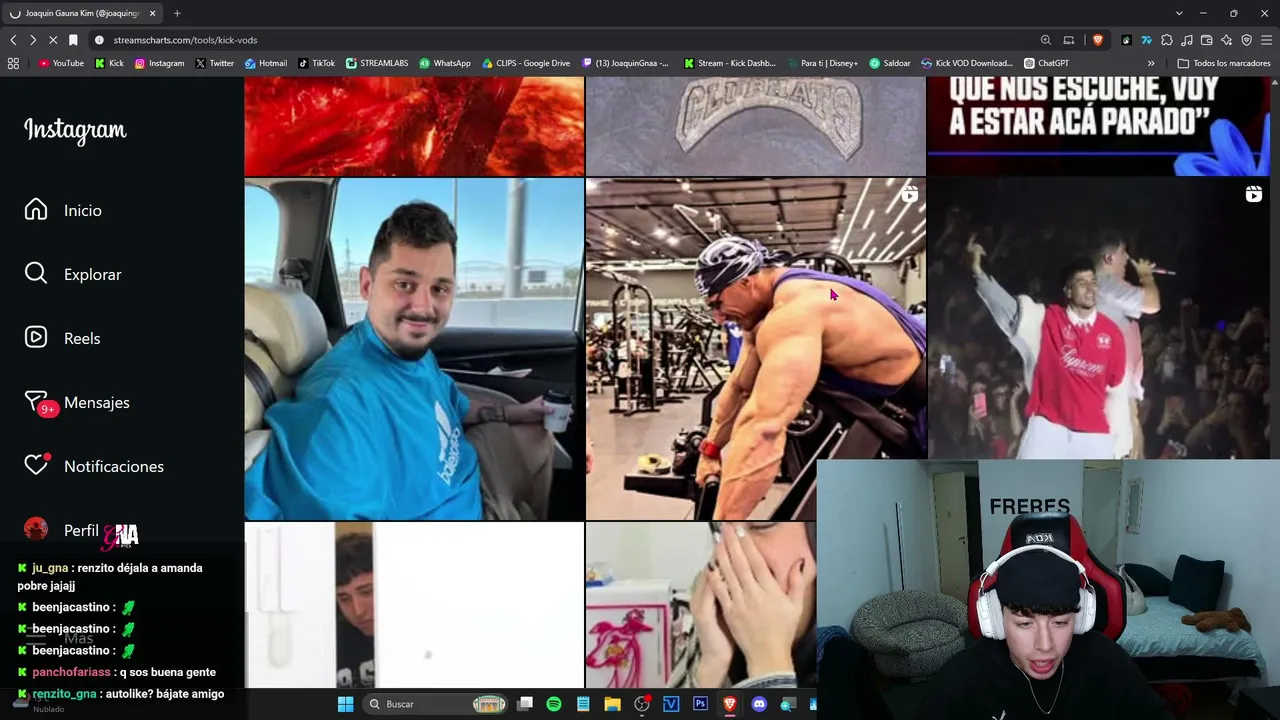Click Brave browser taskbar icon
The height and width of the screenshot is (720, 1280).
(730, 704)
